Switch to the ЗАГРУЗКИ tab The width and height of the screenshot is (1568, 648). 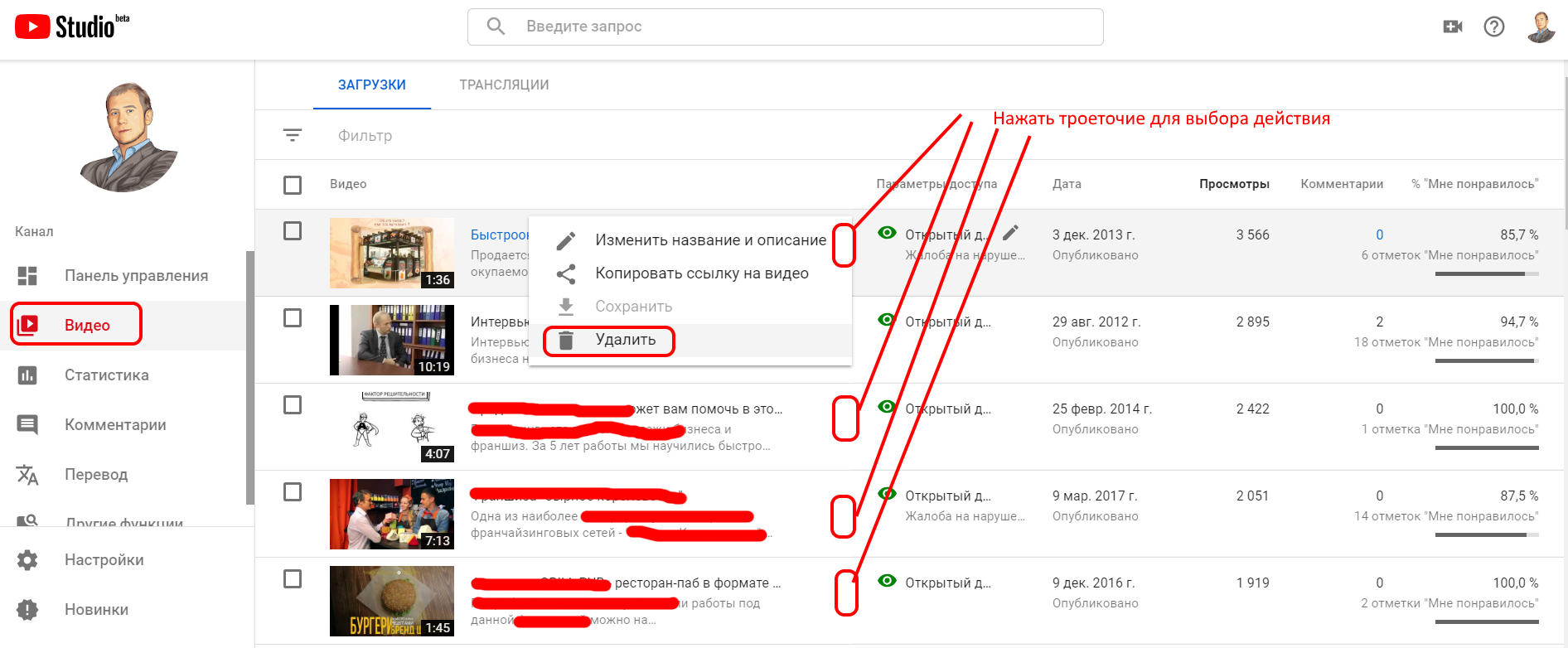(372, 85)
